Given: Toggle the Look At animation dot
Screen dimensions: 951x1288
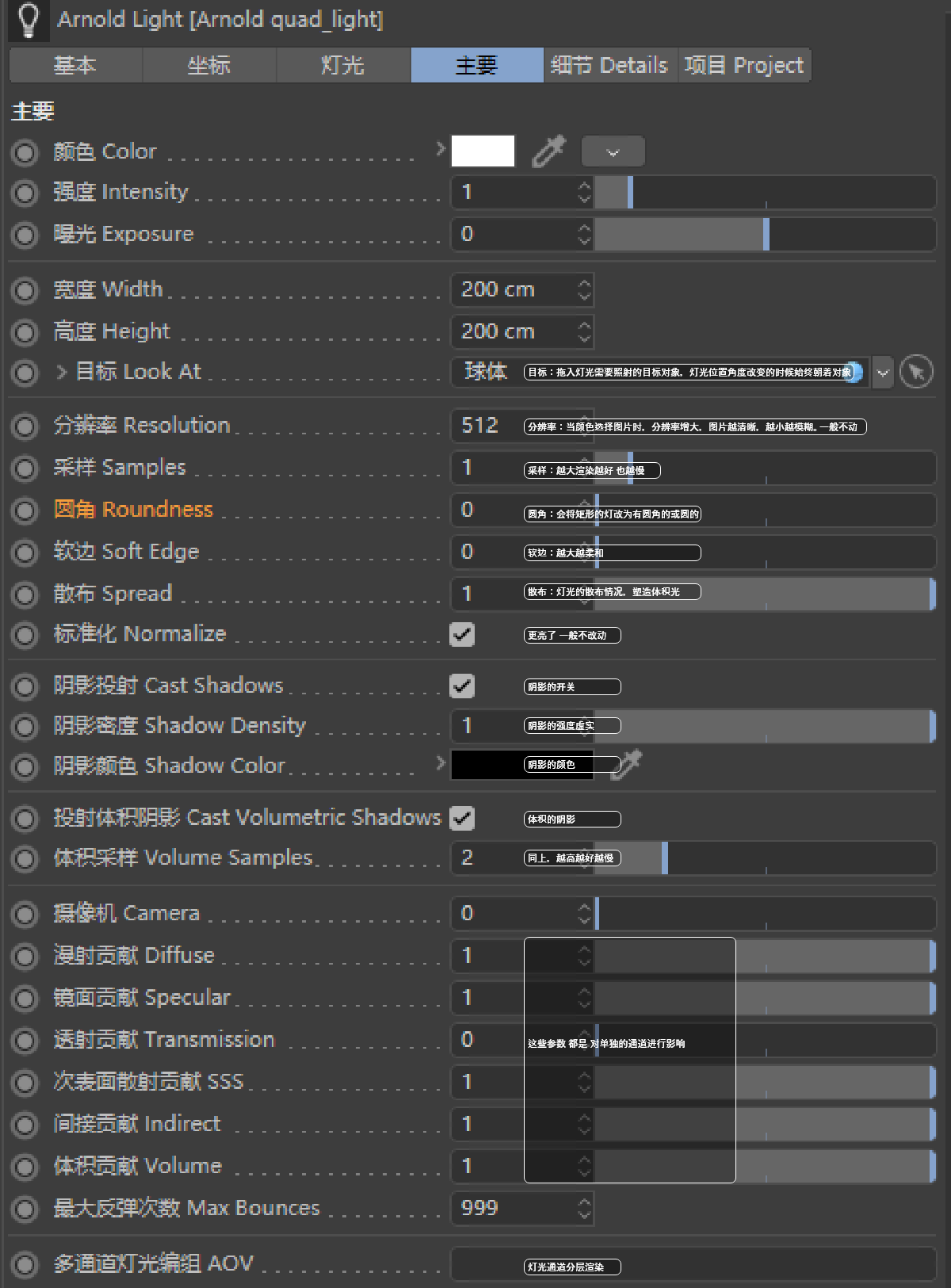Looking at the screenshot, I should pos(25,373).
